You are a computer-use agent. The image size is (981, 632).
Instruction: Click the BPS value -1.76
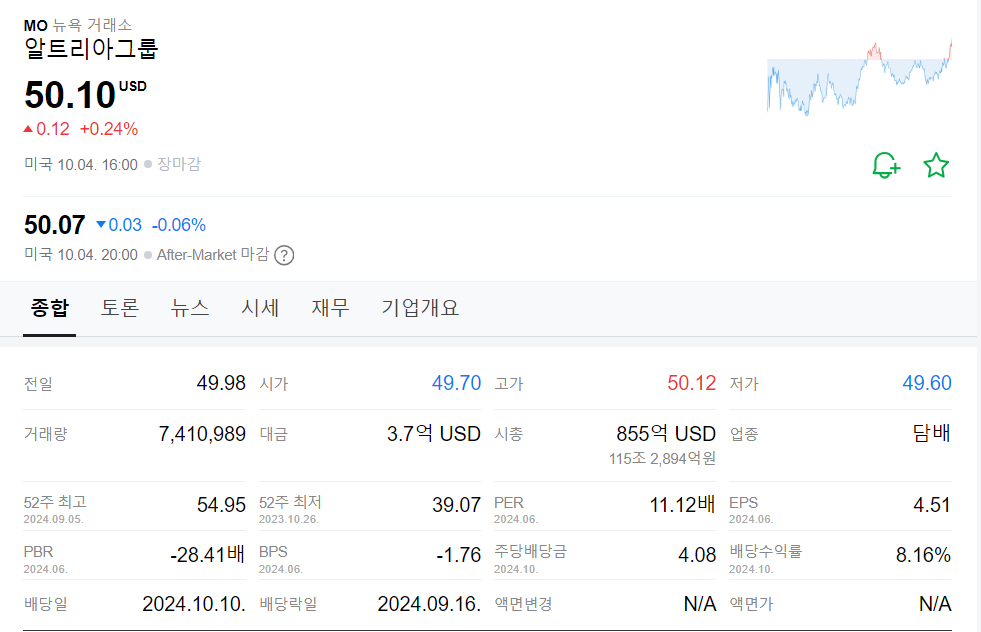pos(459,555)
